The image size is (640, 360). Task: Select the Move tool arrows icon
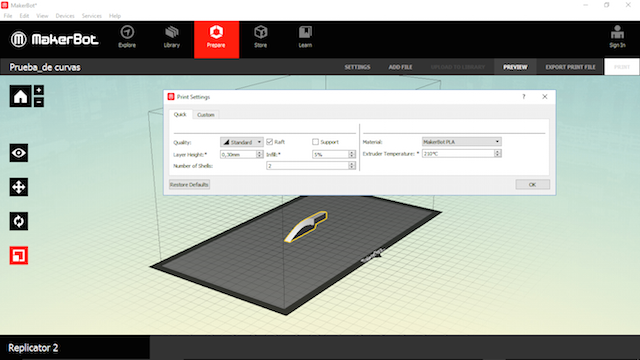pos(19,187)
